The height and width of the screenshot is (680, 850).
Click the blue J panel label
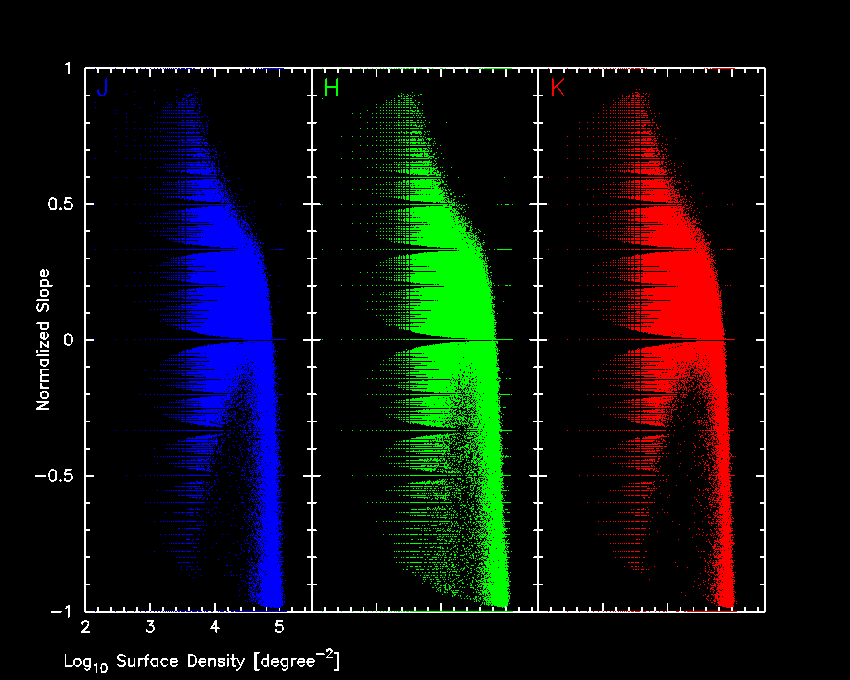coord(103,88)
